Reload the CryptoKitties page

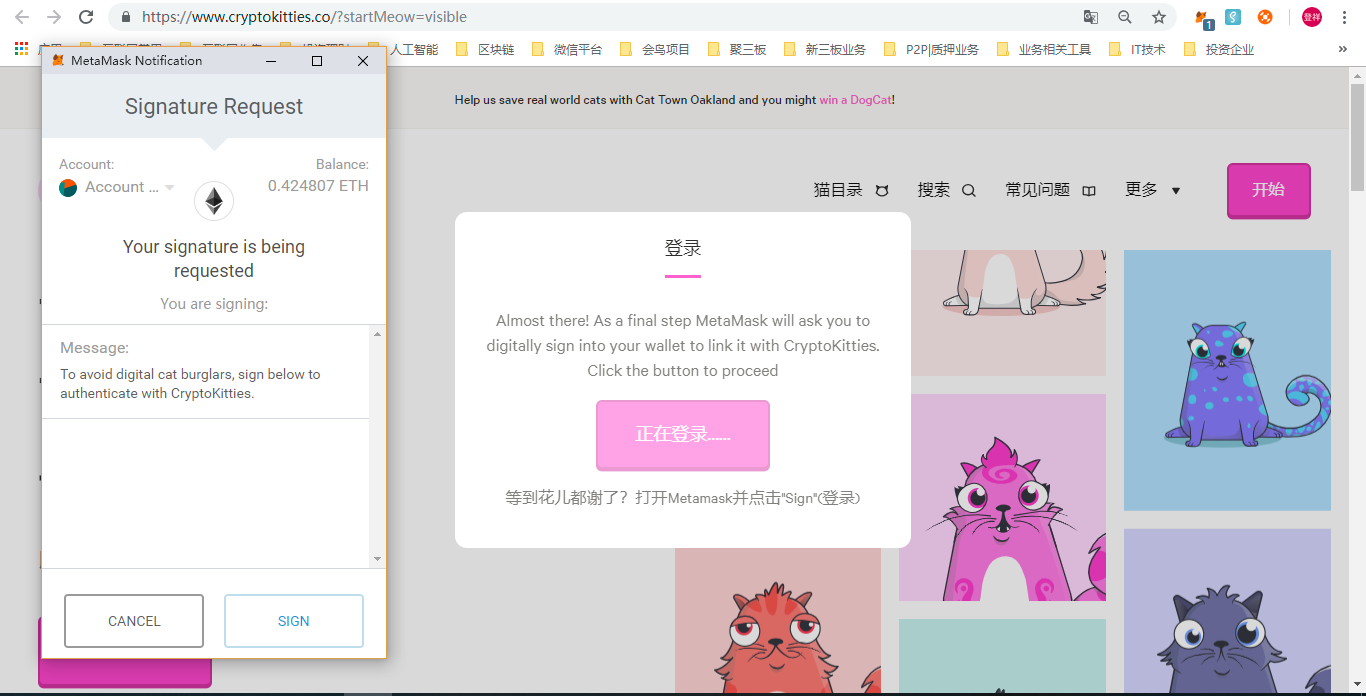(x=86, y=17)
